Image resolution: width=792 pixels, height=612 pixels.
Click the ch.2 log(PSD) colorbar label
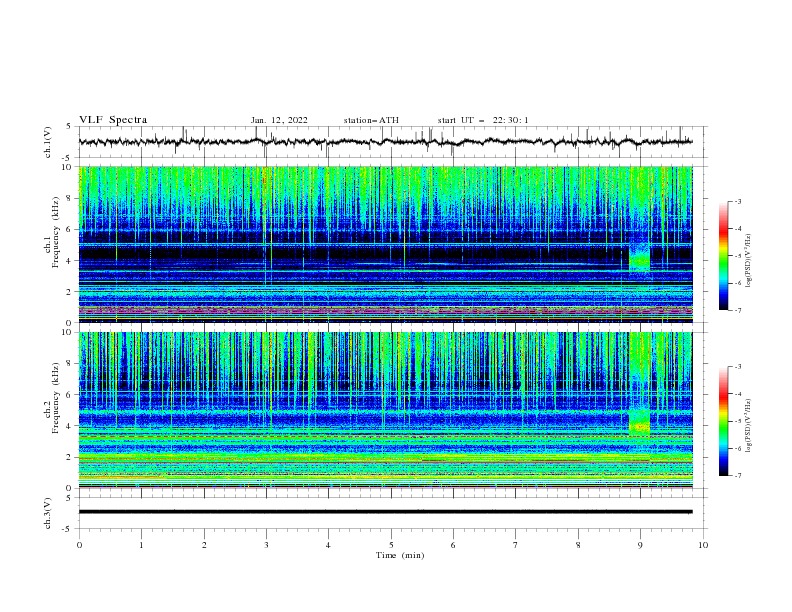pyautogui.click(x=749, y=426)
